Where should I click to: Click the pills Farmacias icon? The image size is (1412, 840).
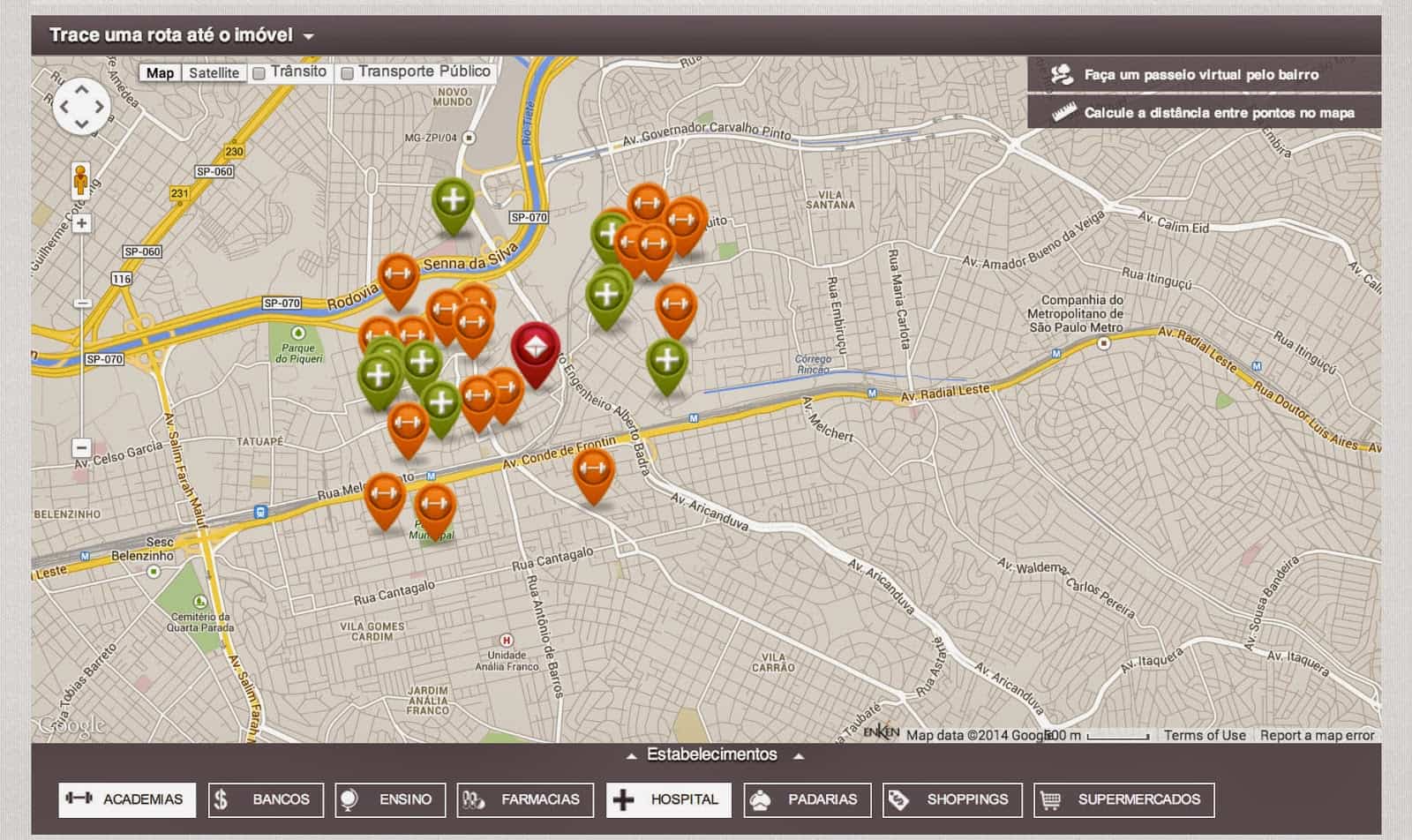474,799
